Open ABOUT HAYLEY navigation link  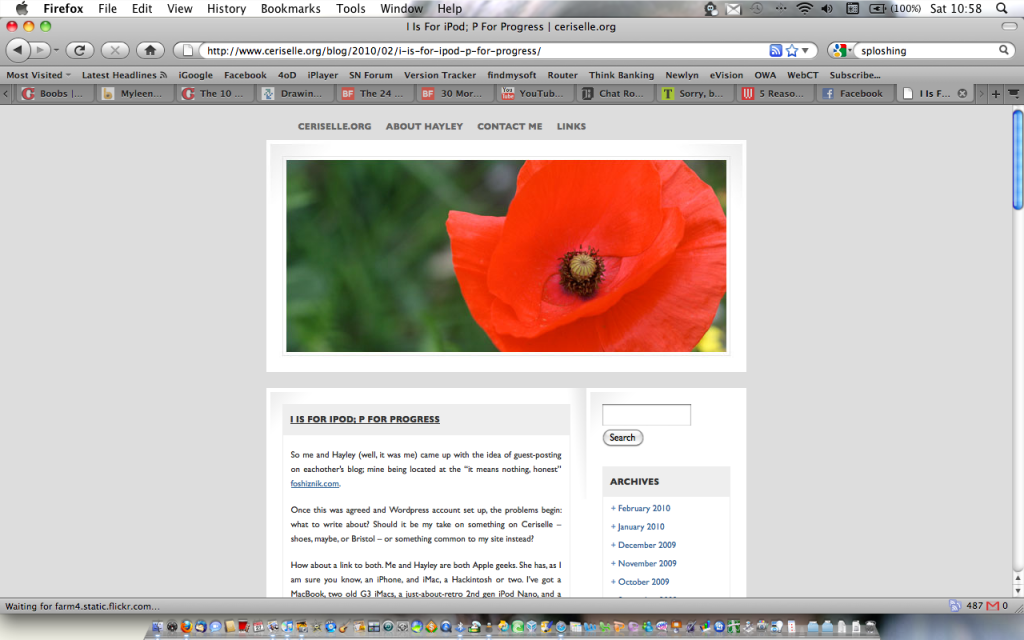pos(424,127)
